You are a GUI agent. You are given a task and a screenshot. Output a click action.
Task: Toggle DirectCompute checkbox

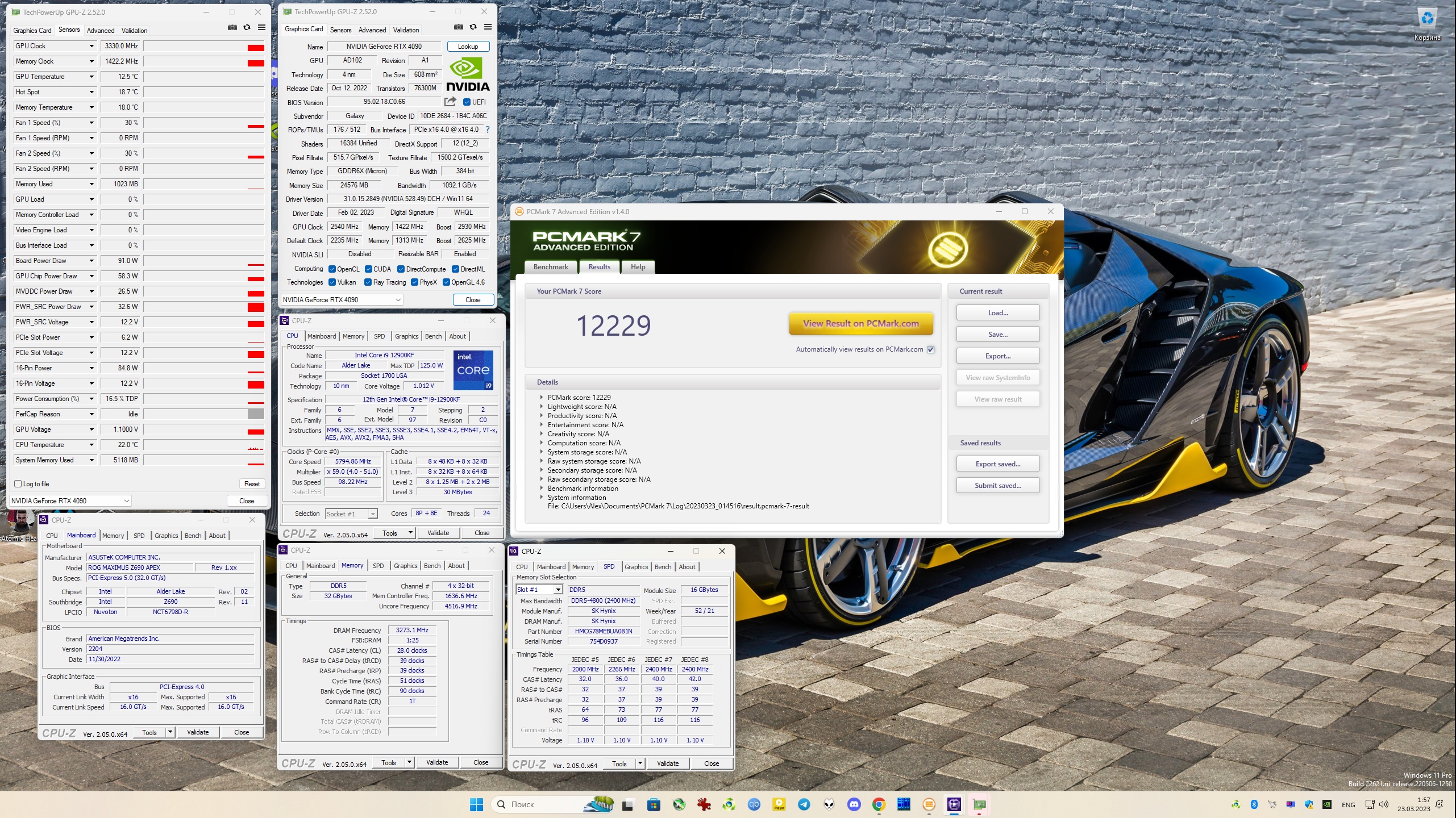(x=401, y=269)
